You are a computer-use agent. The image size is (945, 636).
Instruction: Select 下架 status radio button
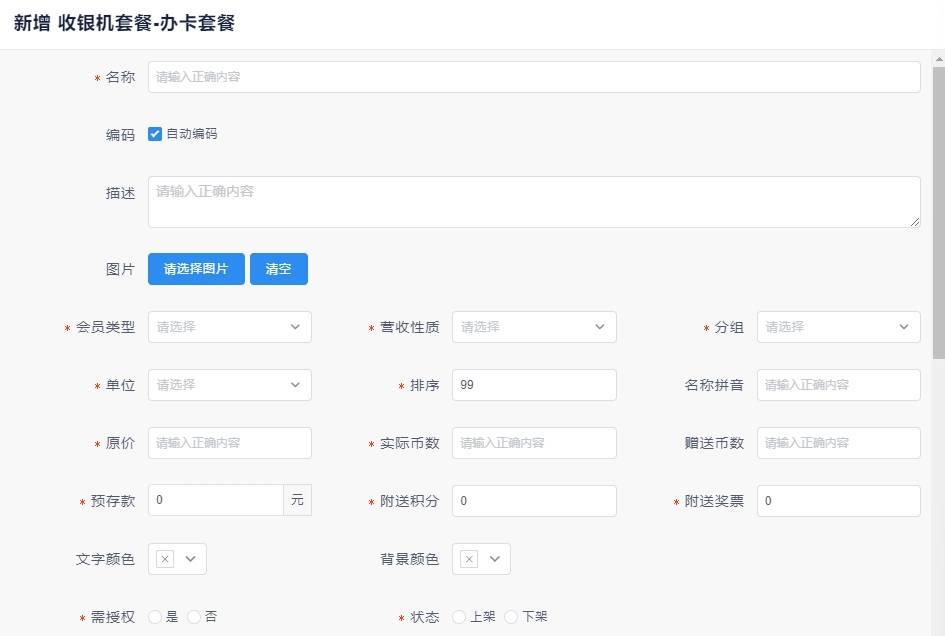[x=511, y=617]
